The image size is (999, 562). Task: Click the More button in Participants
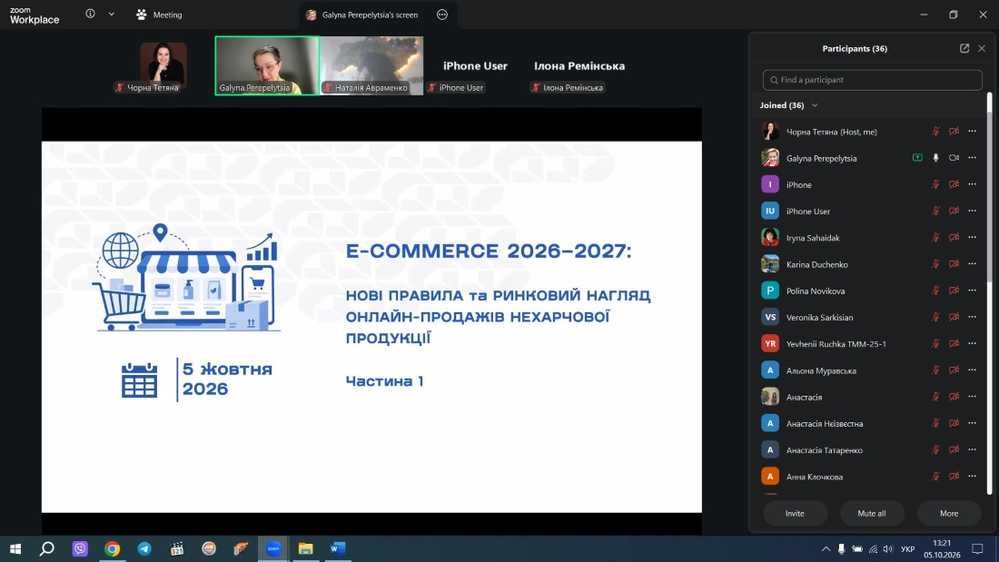click(x=949, y=514)
